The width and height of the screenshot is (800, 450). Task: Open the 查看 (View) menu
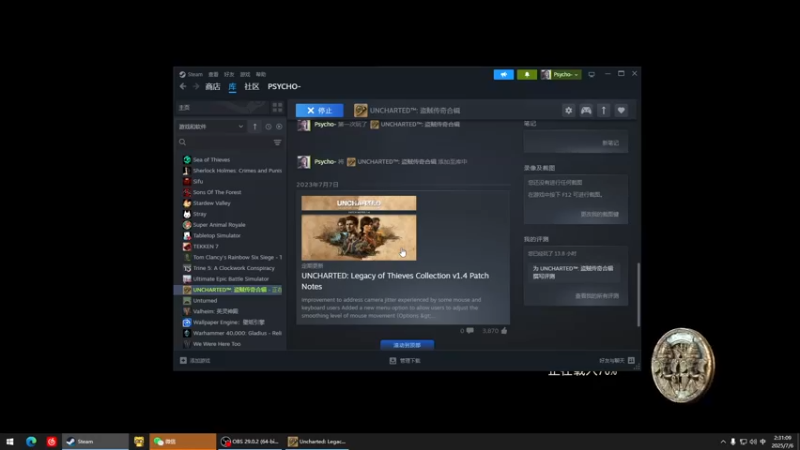(213, 74)
